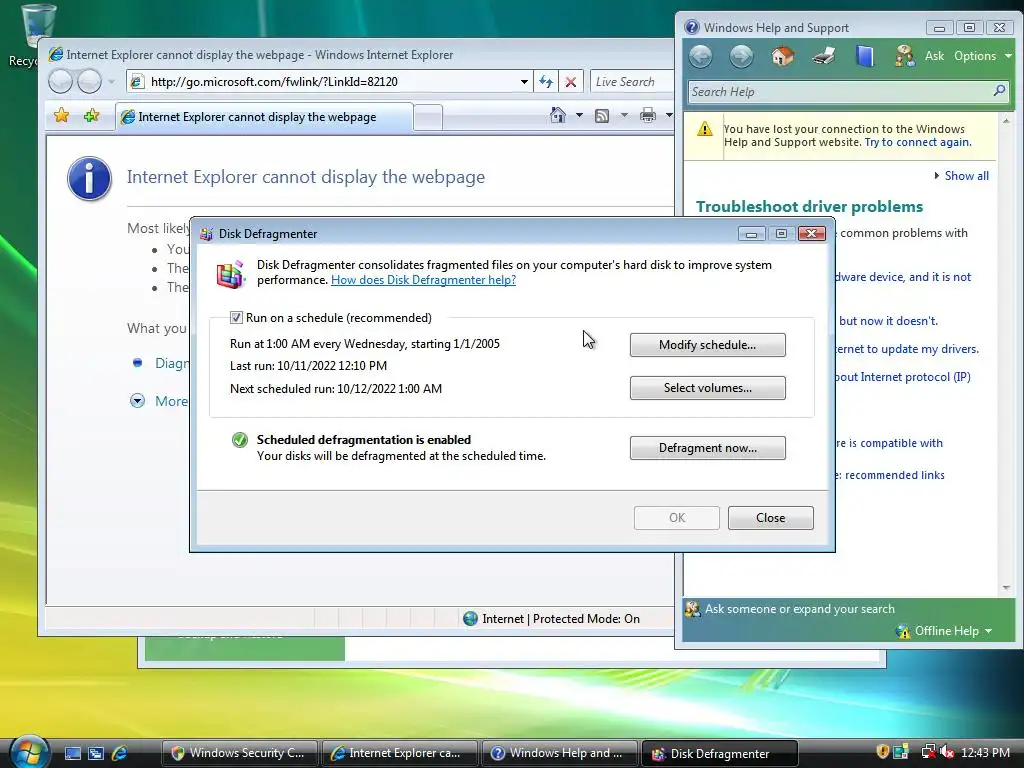
Task: Open recommended links help topic
Action: click(x=889, y=475)
